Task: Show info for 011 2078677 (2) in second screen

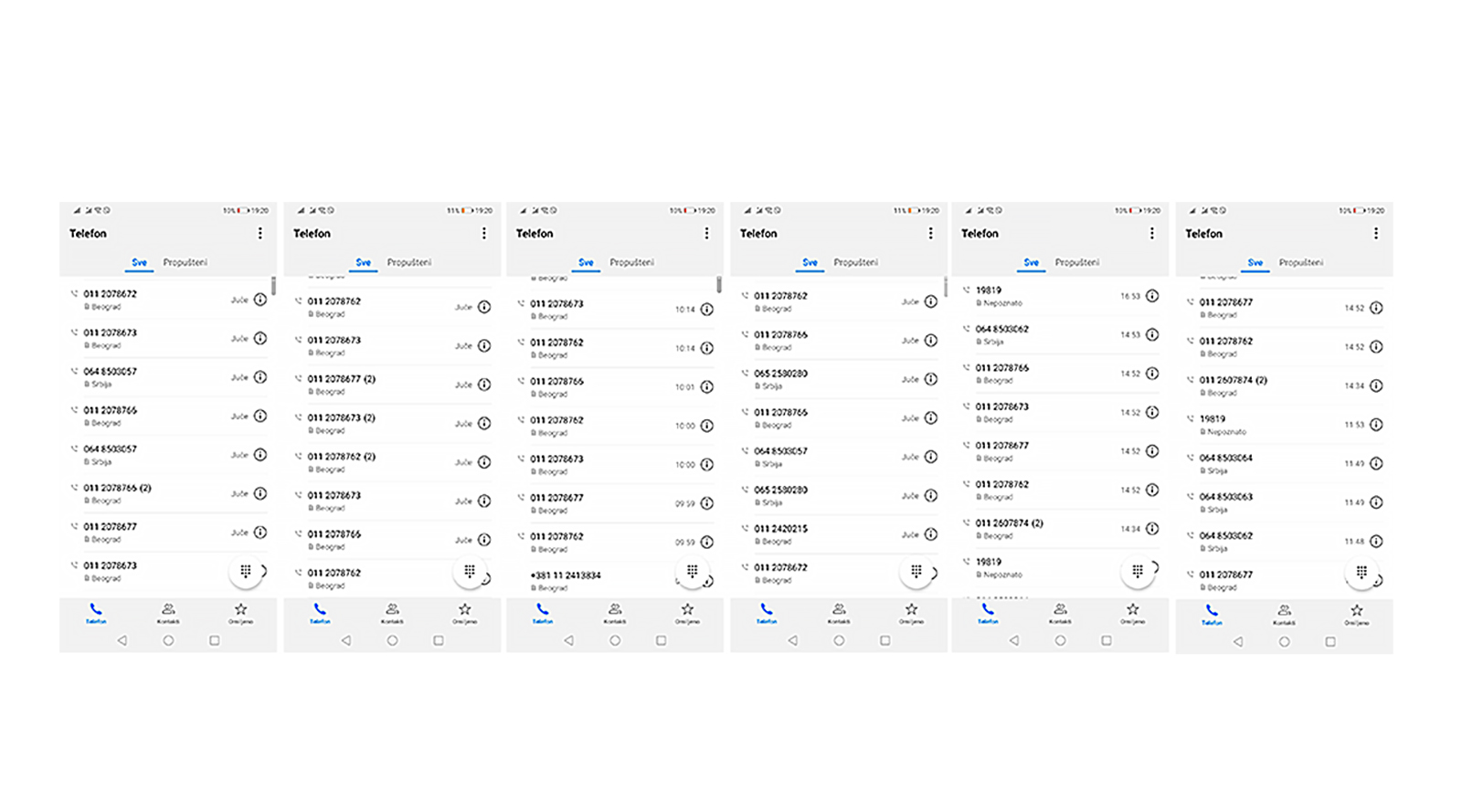Action: 484,385
